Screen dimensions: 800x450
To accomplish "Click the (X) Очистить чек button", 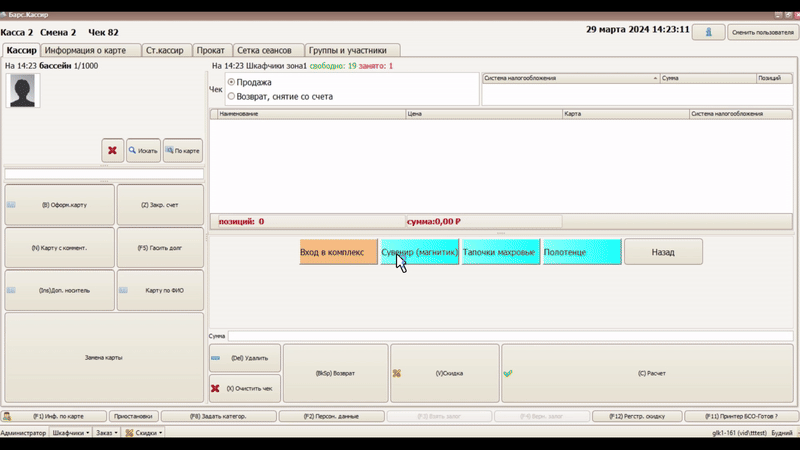I will (244, 388).
